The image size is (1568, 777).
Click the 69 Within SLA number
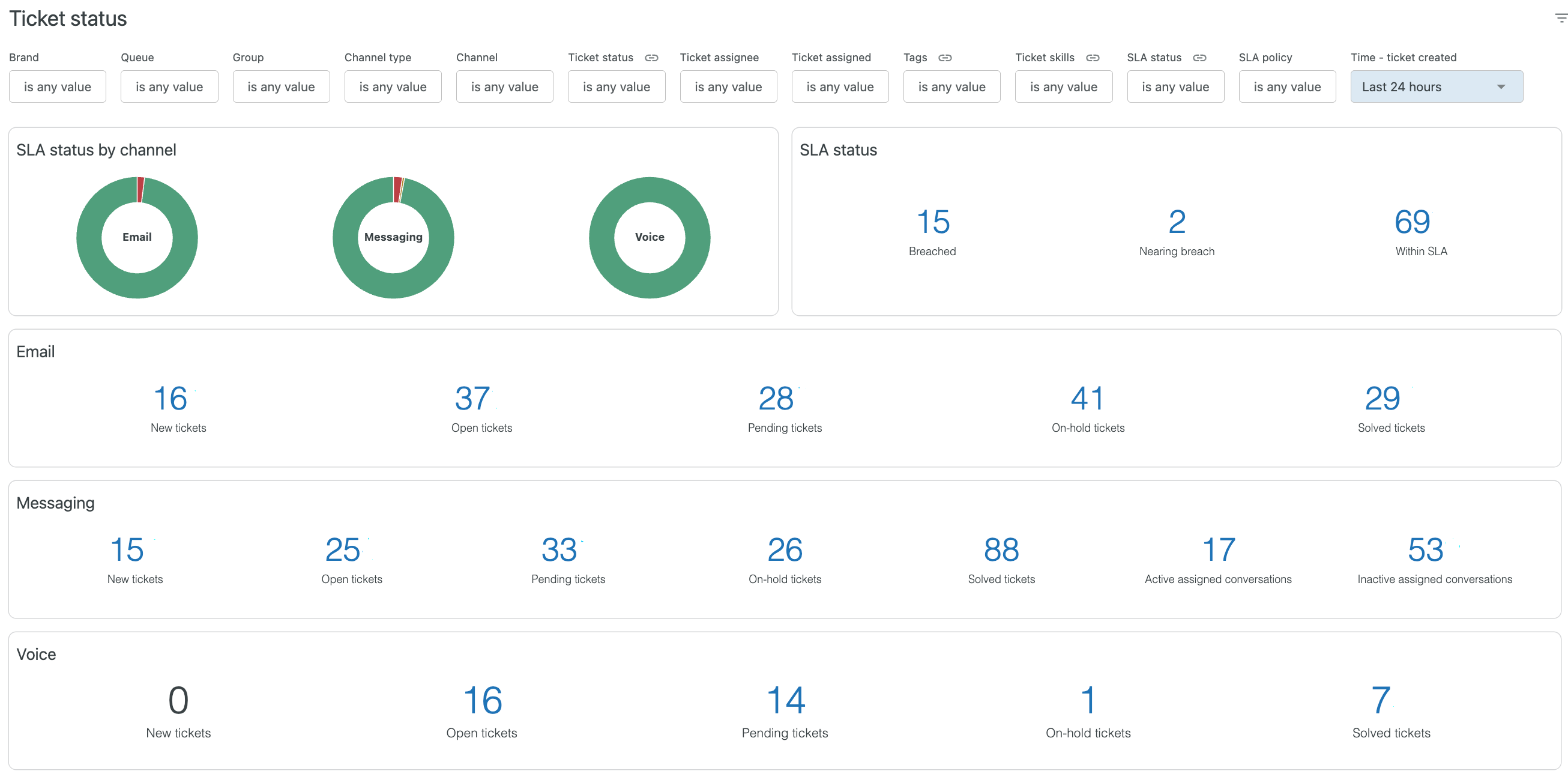click(1412, 222)
